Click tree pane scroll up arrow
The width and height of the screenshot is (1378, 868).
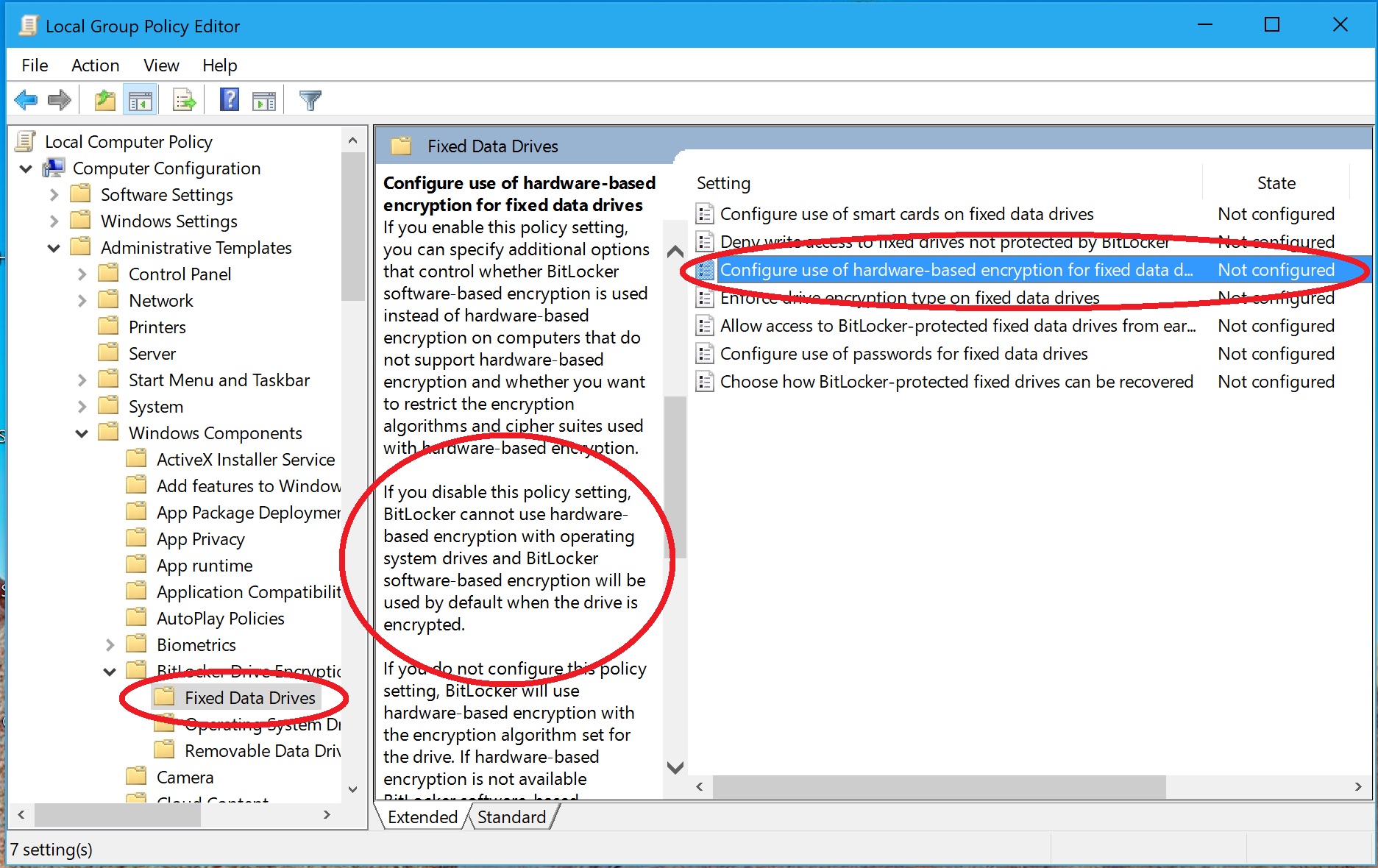[x=353, y=140]
